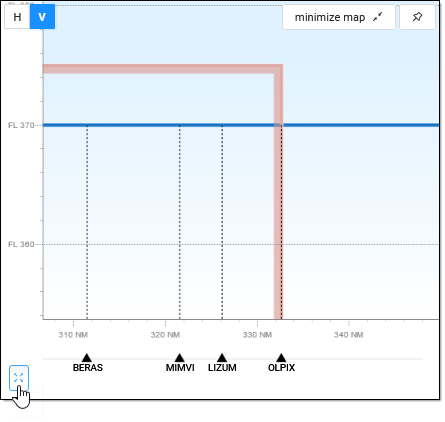Select the V vertical profile view
The image size is (445, 422).
tap(42, 17)
